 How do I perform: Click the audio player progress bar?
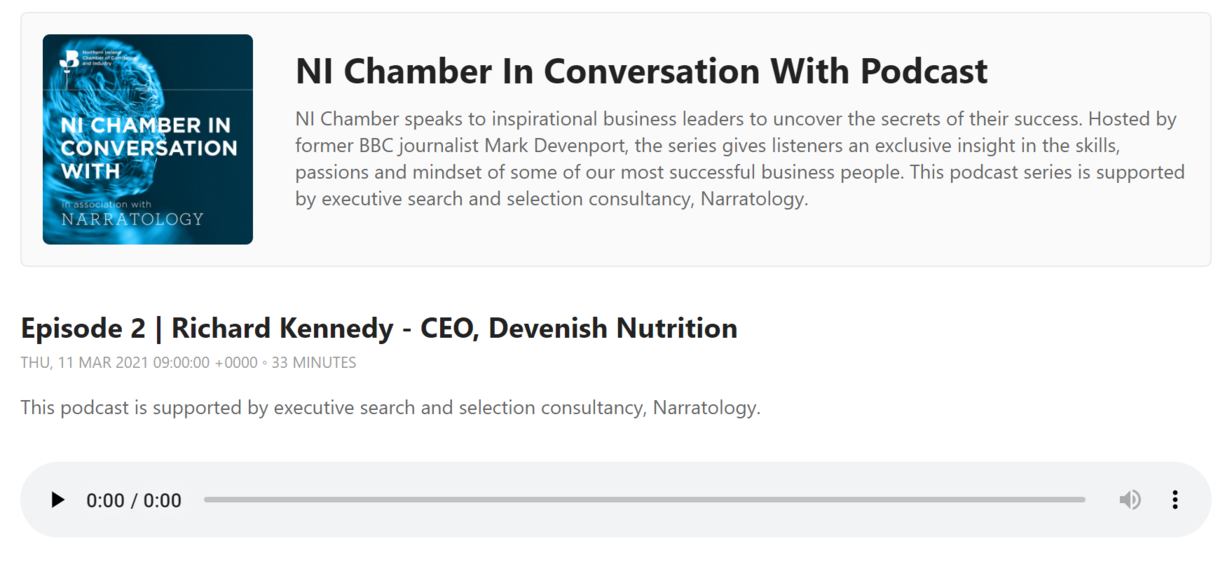pyautogui.click(x=644, y=500)
